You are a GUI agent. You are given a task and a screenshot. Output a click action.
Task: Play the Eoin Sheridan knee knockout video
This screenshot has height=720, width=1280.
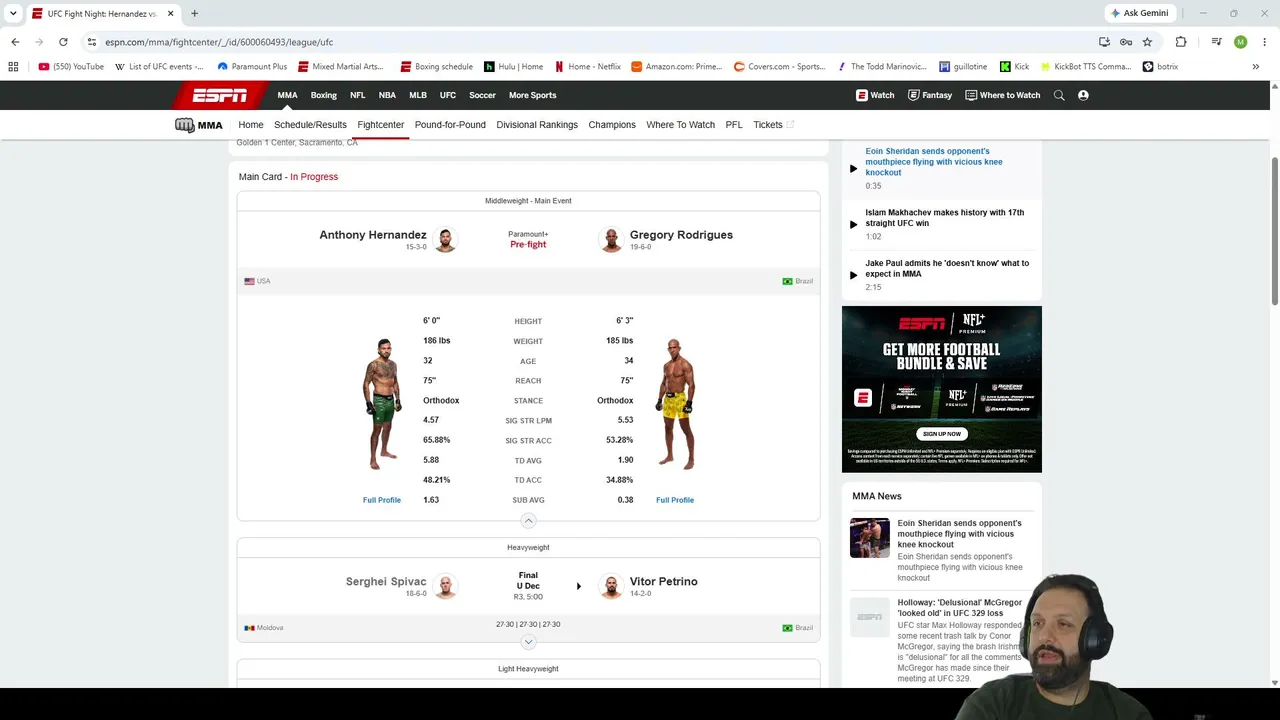(x=853, y=168)
